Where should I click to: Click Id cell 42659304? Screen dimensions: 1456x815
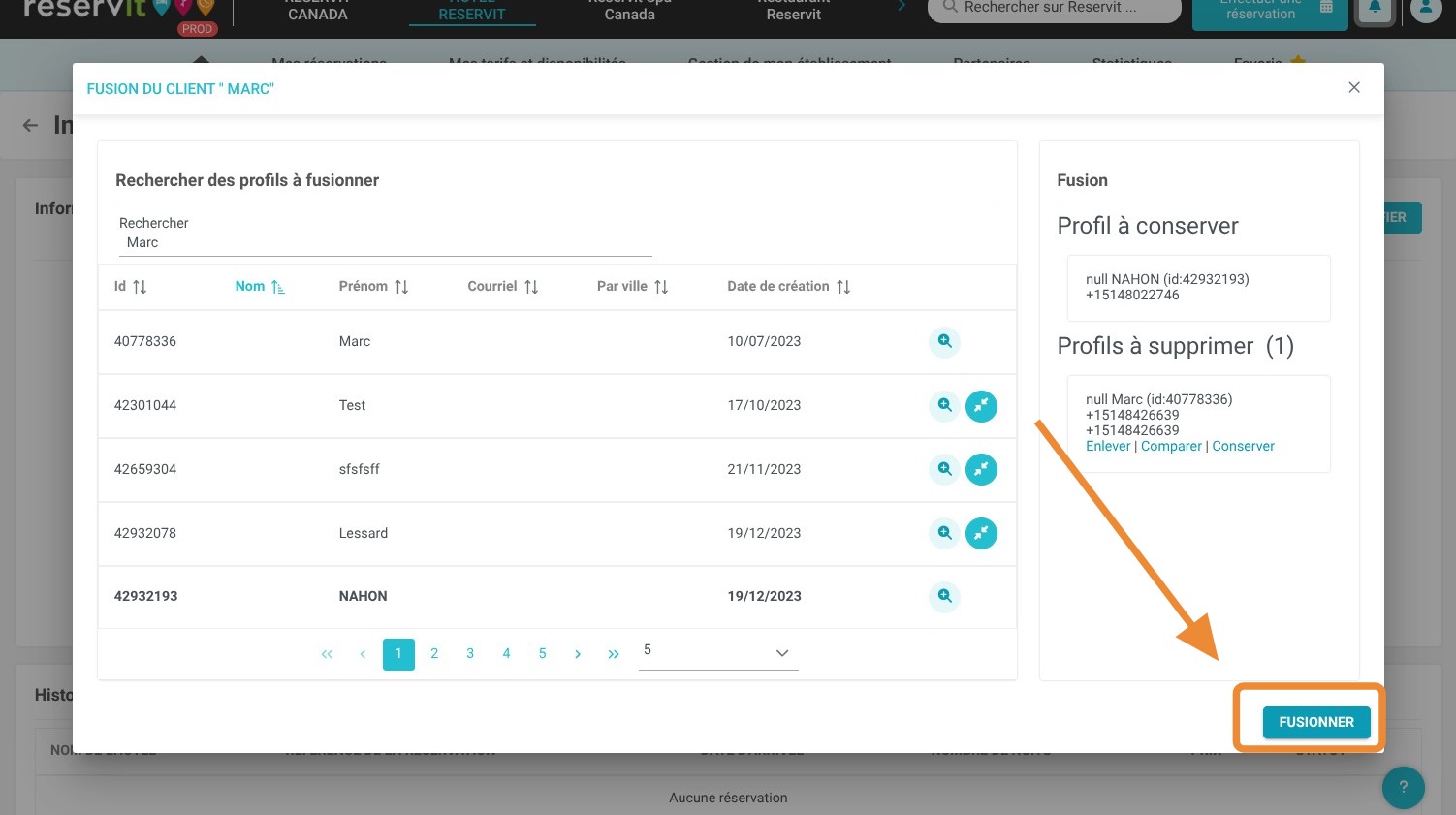coord(145,469)
